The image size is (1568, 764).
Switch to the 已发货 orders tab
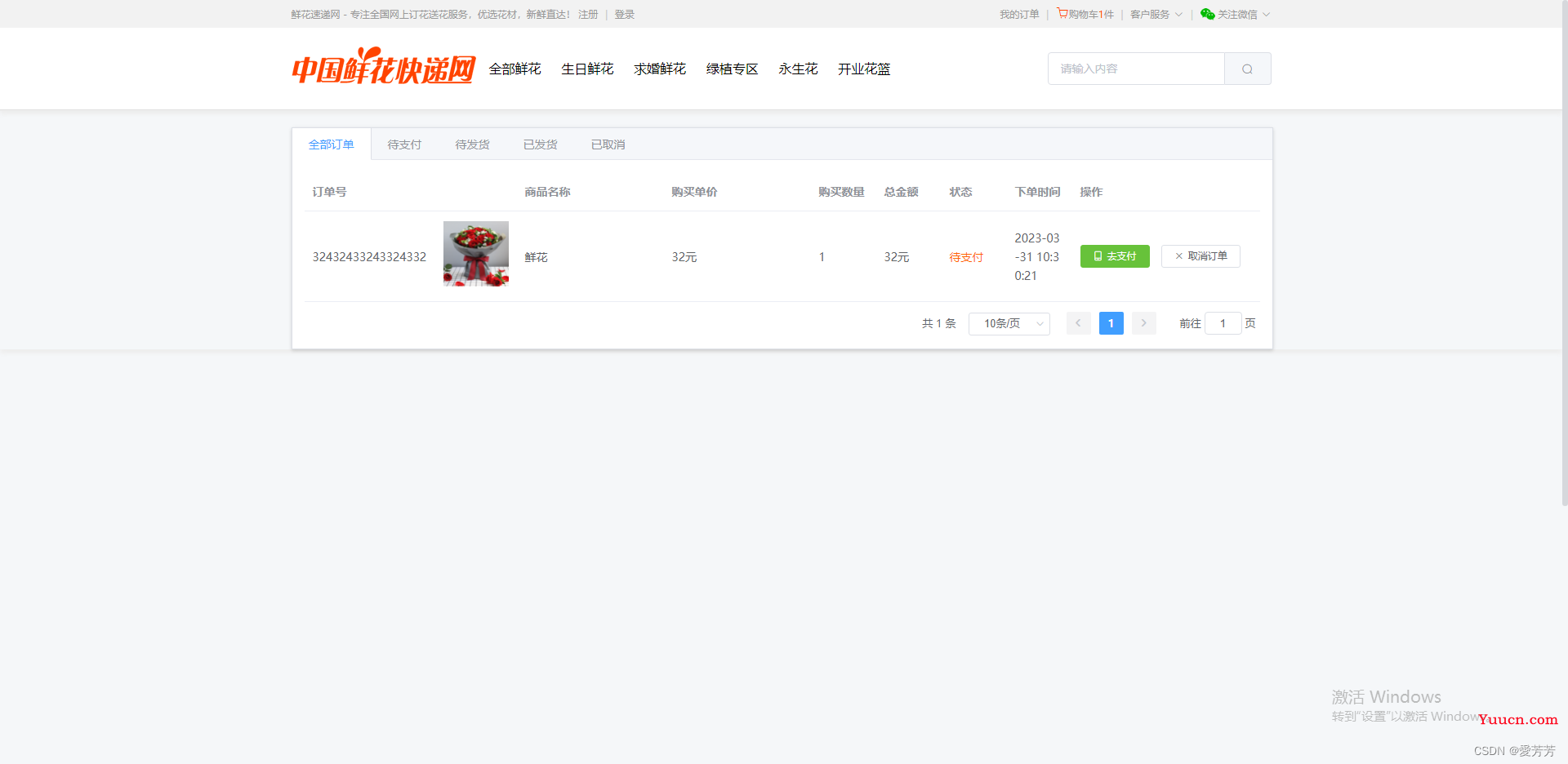coord(540,144)
